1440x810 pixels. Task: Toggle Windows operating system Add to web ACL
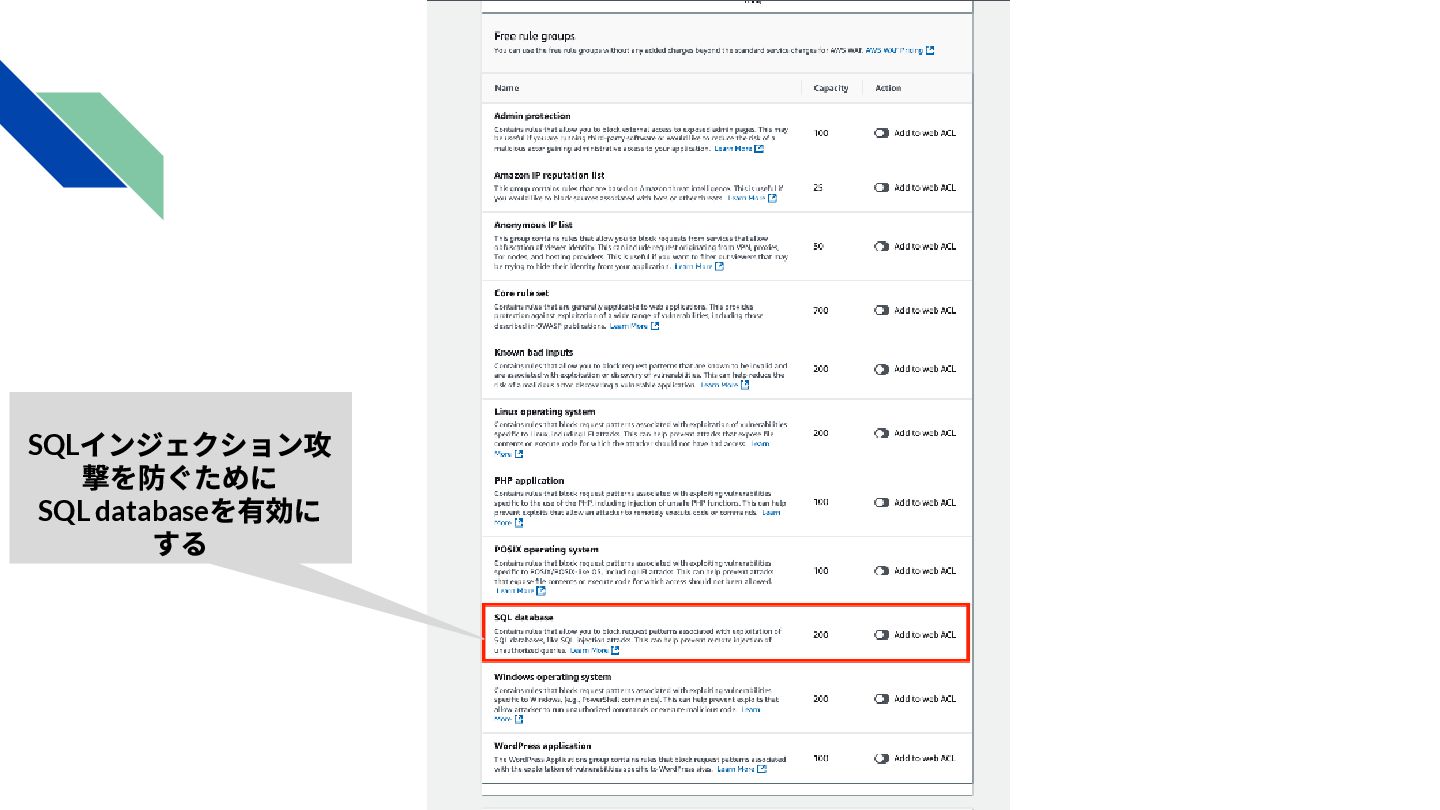click(881, 699)
